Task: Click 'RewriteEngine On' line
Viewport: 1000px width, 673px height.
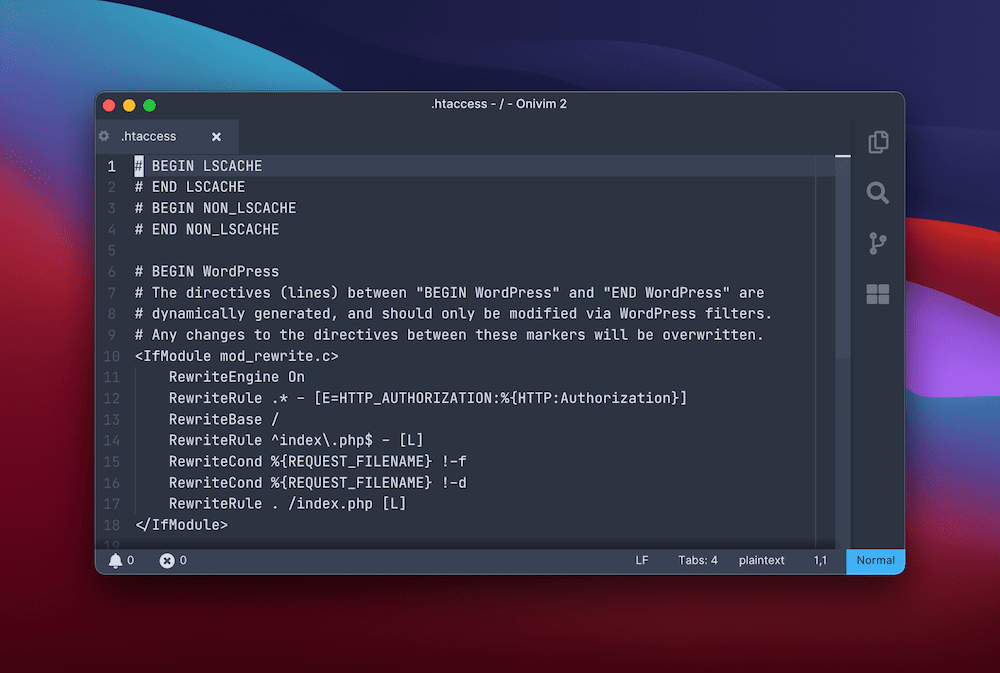Action: tap(237, 376)
